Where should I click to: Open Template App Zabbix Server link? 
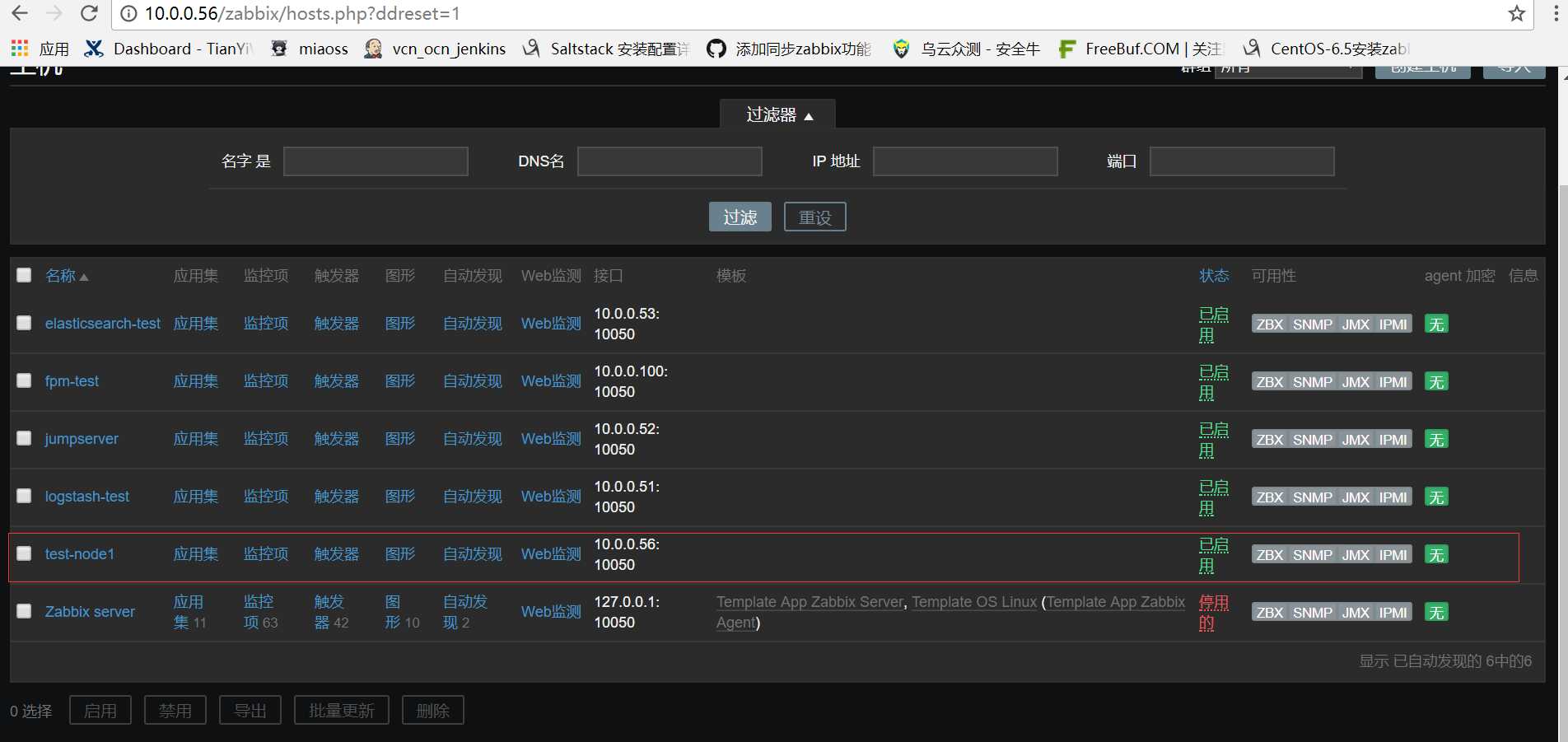click(810, 602)
